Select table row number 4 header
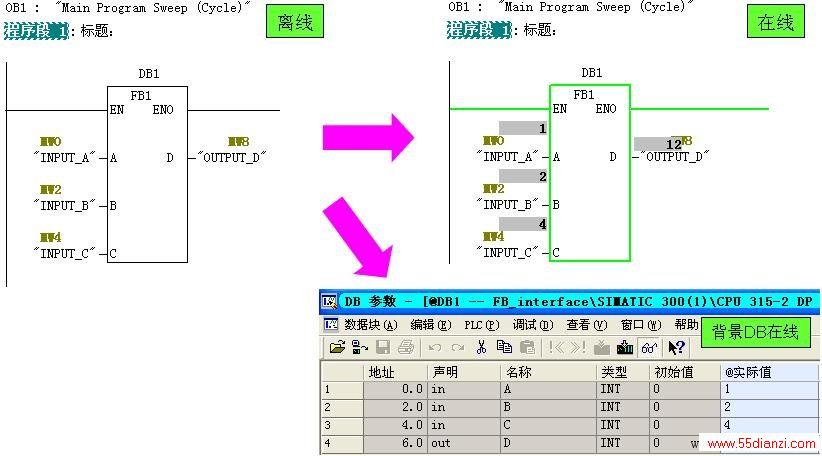 (x=342, y=443)
